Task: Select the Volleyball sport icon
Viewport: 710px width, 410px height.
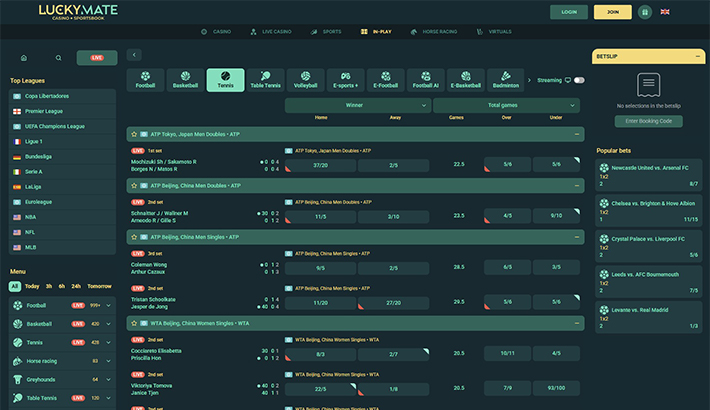Action: click(306, 80)
